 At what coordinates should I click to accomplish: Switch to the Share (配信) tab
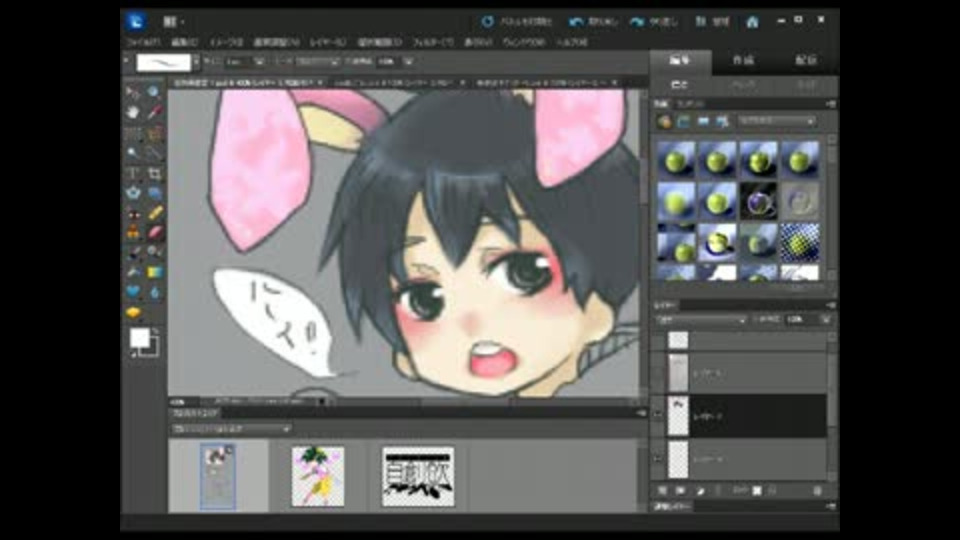(805, 60)
